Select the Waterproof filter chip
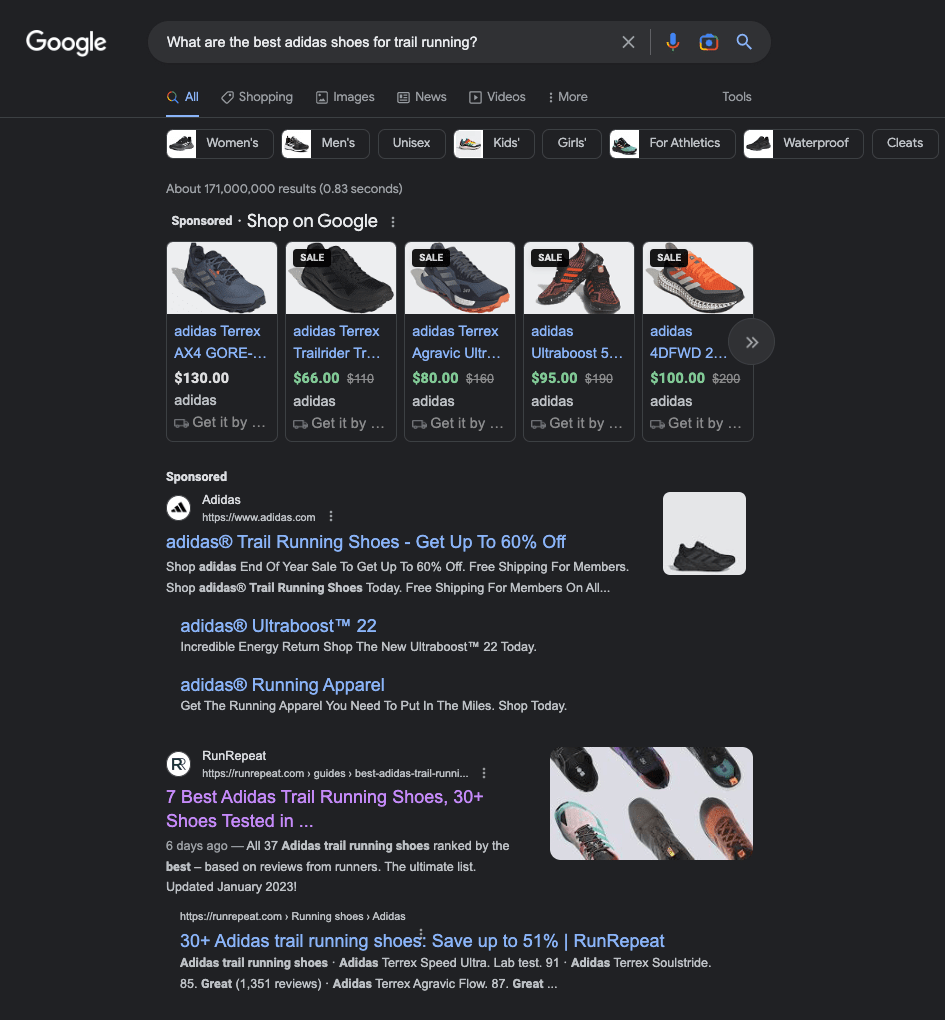 tap(803, 144)
